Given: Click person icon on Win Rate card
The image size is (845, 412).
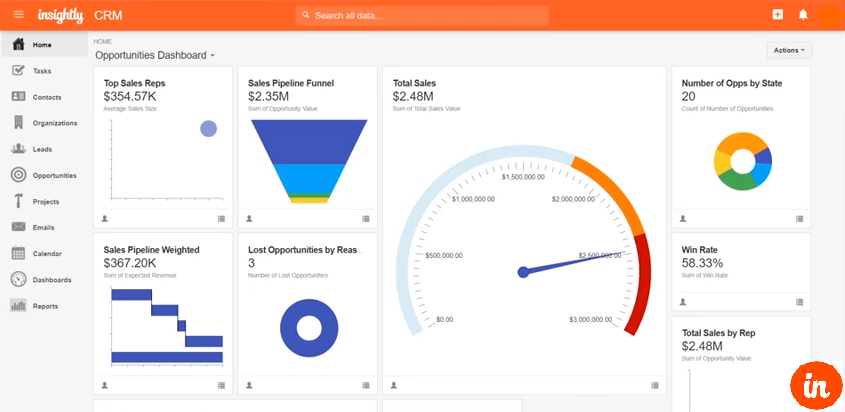Looking at the screenshot, I should pos(683,301).
